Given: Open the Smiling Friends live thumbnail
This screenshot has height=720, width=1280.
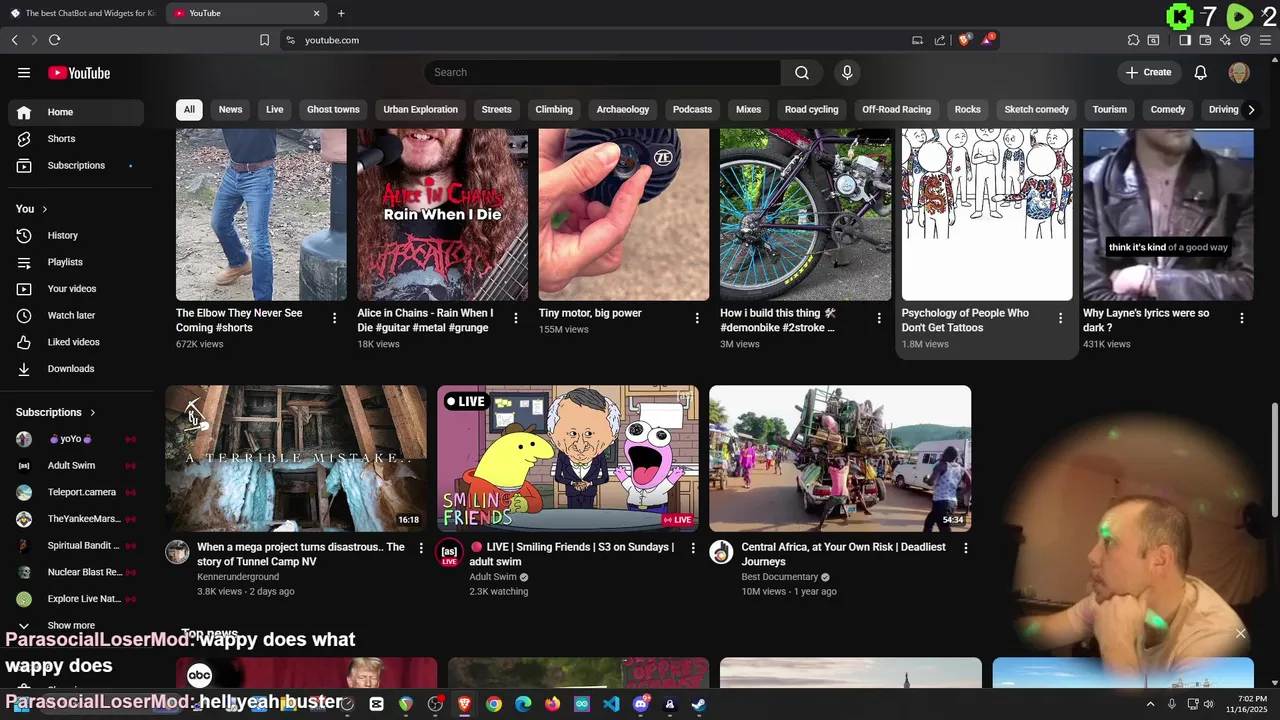Looking at the screenshot, I should tap(568, 458).
